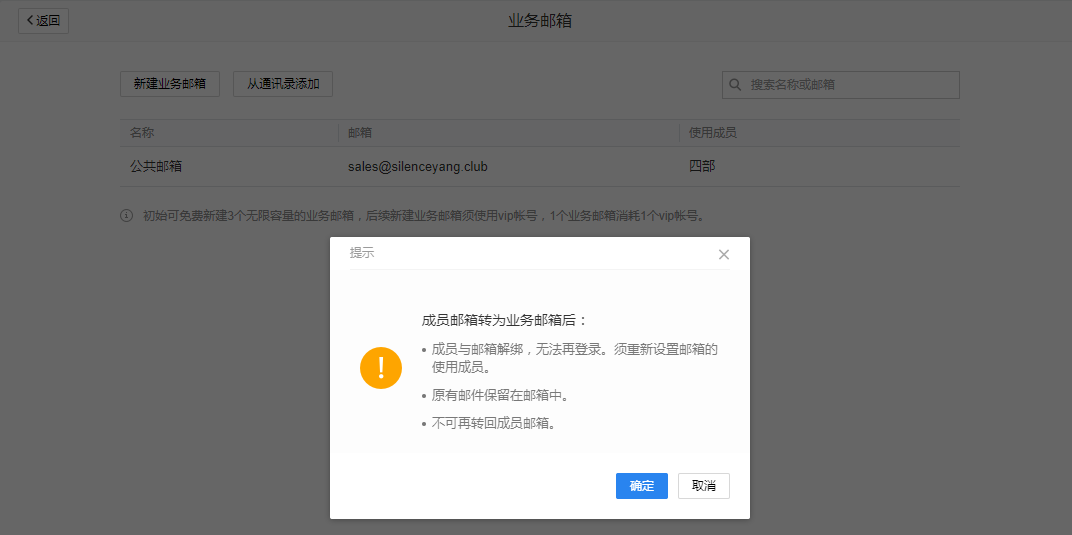The image size is (1072, 535).
Task: Click the 使用成员 column header
Action: coord(713,133)
